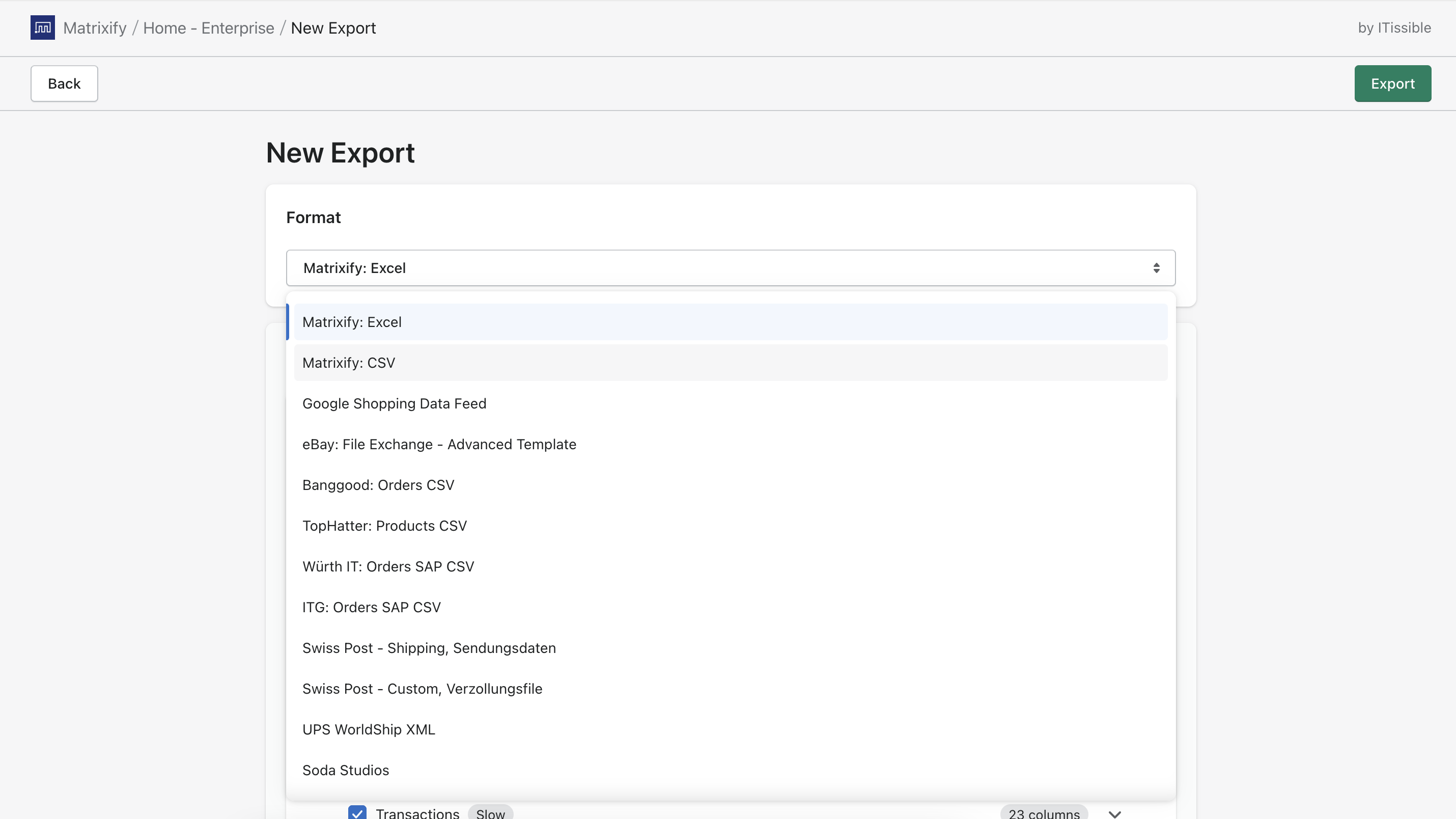This screenshot has width=1456, height=819.
Task: Click the Format select up-down arrows
Action: pos(1157,268)
